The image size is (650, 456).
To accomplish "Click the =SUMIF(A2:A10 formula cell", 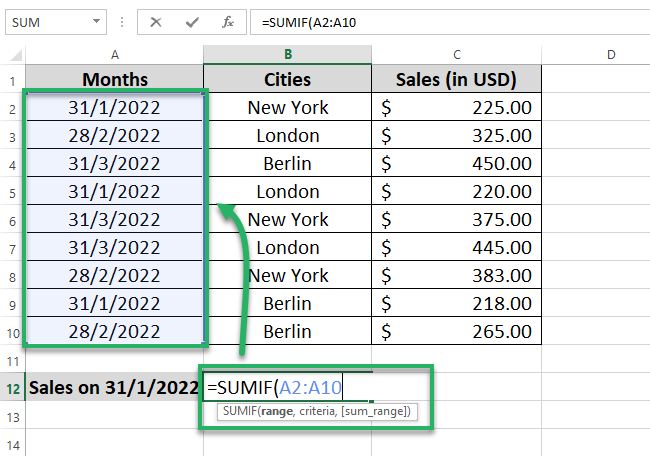I will coord(287,387).
